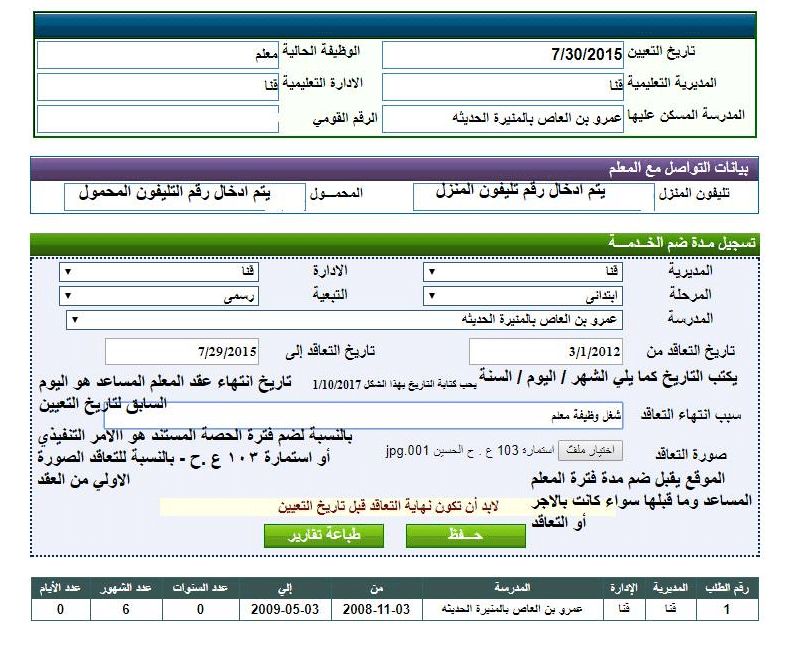Click the طباعة تقارير print reports button
This screenshot has height=653, width=786.
324,536
